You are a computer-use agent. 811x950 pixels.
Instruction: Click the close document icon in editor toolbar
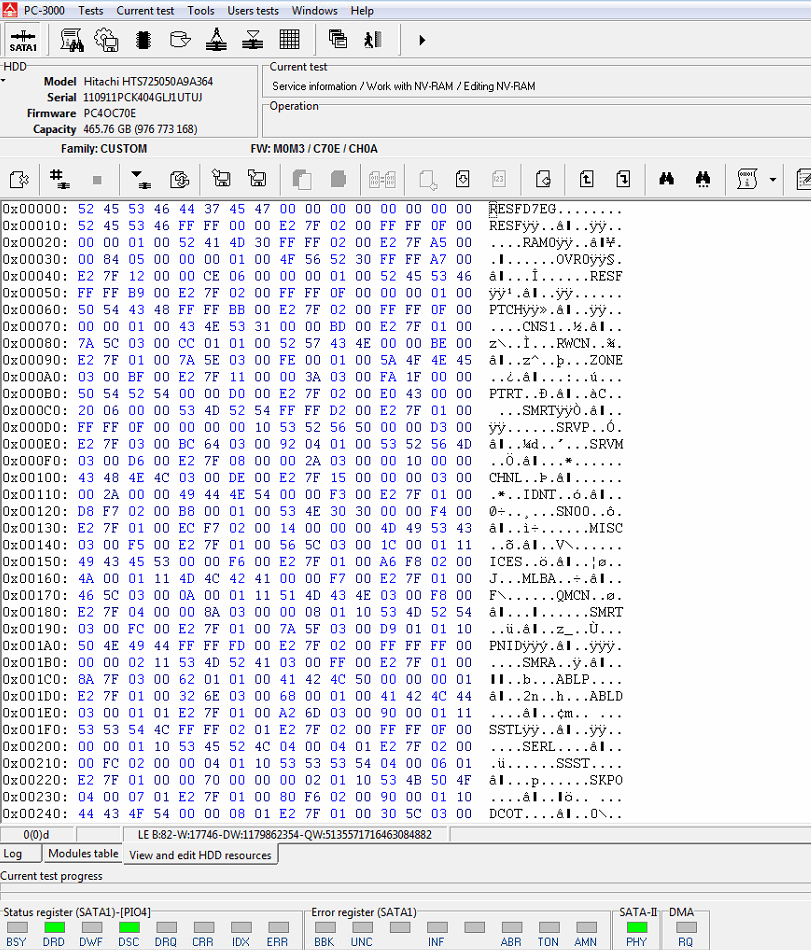click(x=19, y=179)
